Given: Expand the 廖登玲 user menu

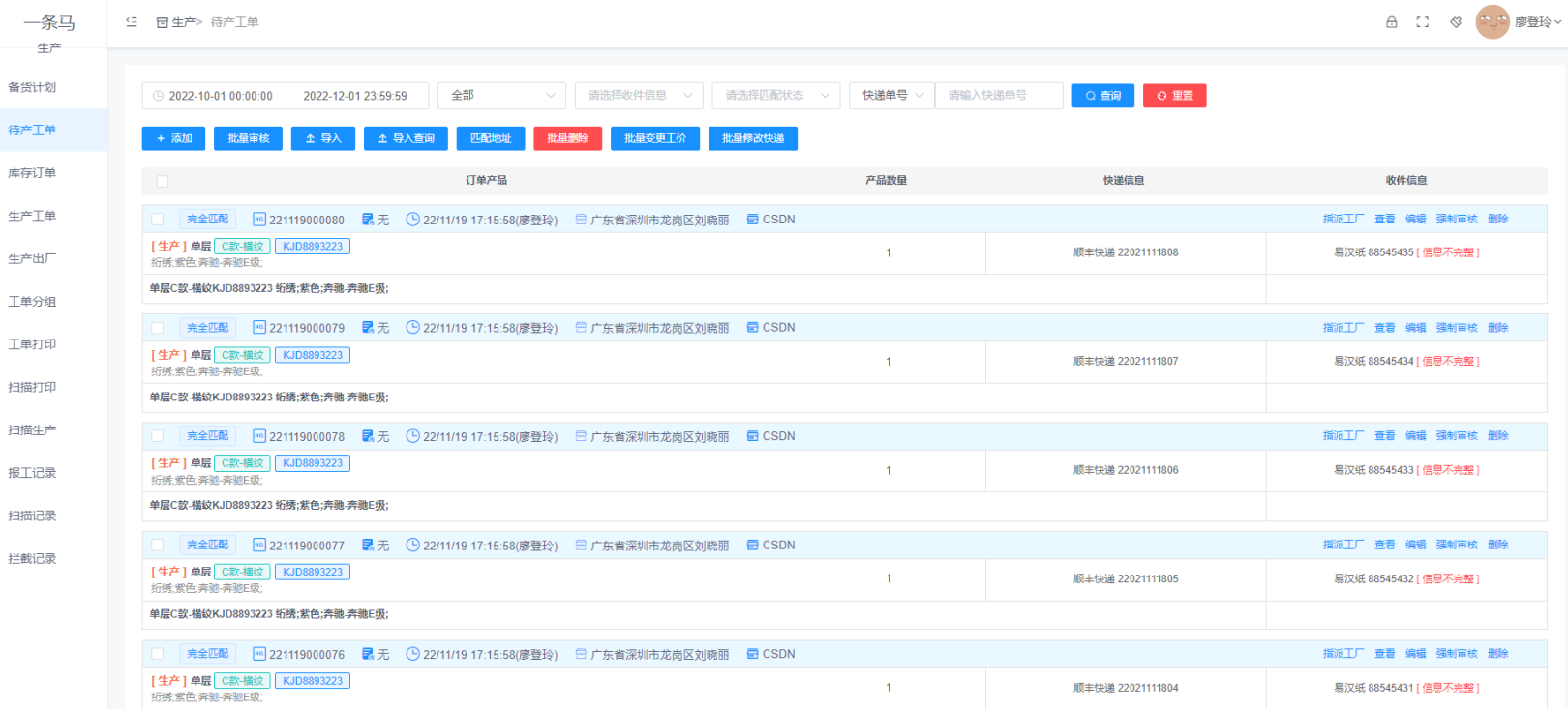Looking at the screenshot, I should click(1538, 22).
